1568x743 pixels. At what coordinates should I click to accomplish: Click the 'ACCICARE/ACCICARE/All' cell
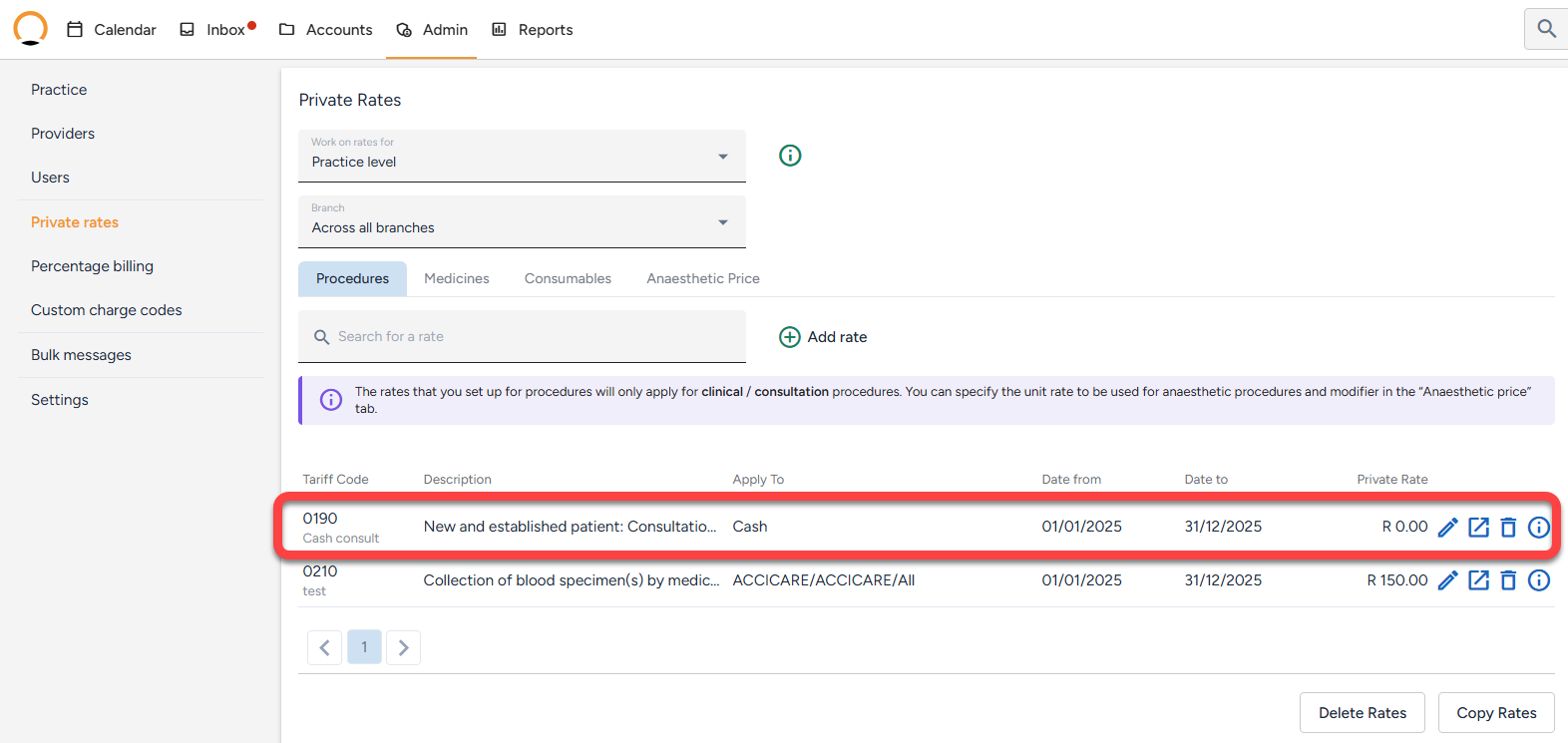pyautogui.click(x=824, y=580)
